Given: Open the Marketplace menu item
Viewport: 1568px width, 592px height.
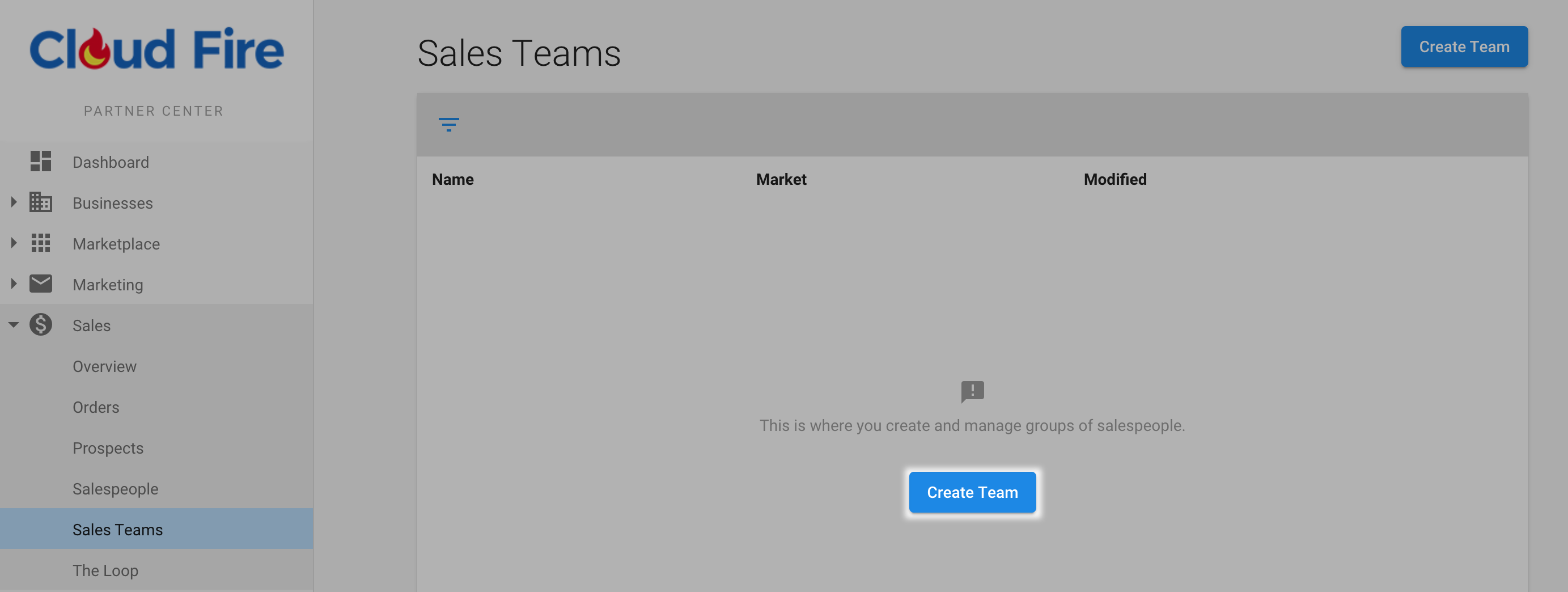Looking at the screenshot, I should coord(156,244).
